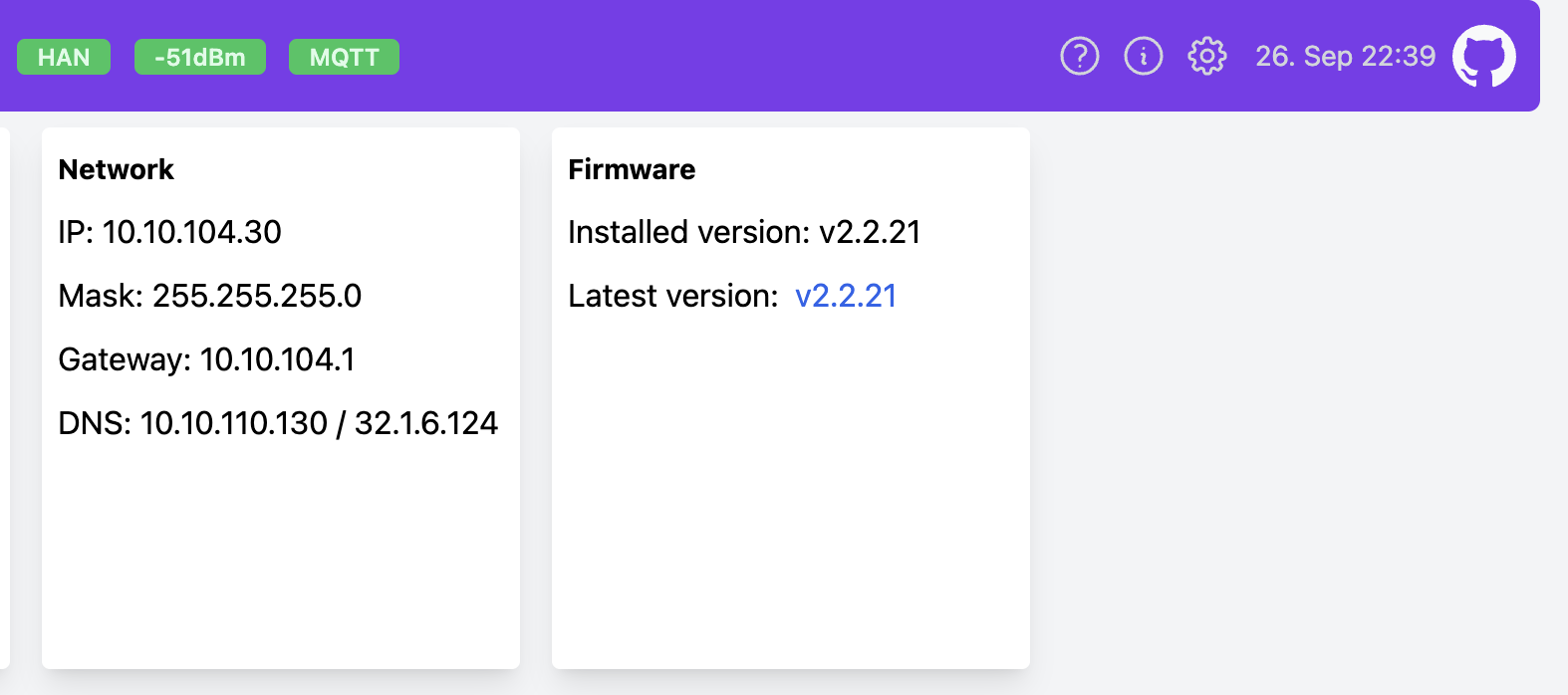This screenshot has width=1568, height=695.
Task: Open the settings via gear icon
Action: pos(1206,56)
